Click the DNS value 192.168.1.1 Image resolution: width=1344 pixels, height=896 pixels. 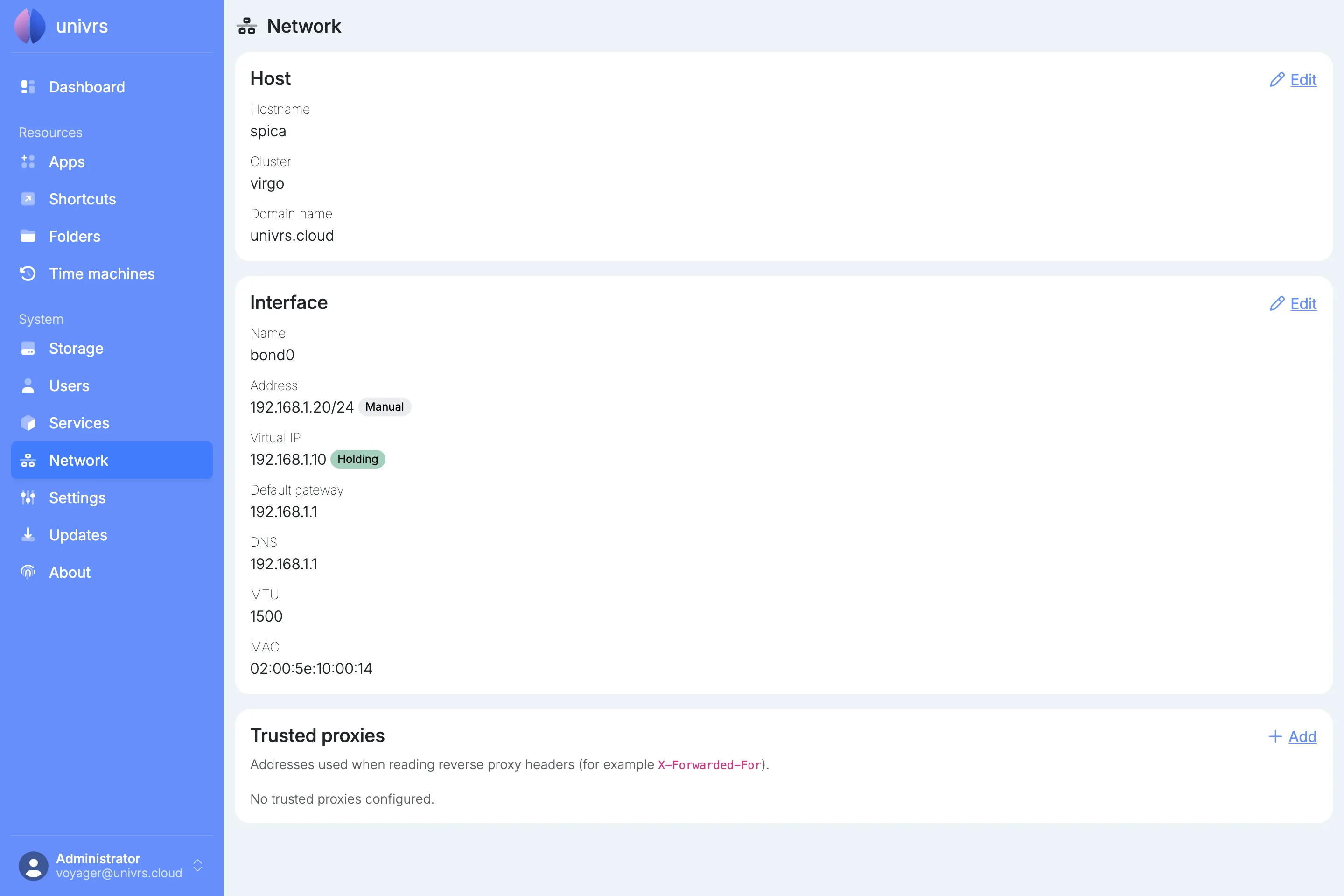[283, 564]
